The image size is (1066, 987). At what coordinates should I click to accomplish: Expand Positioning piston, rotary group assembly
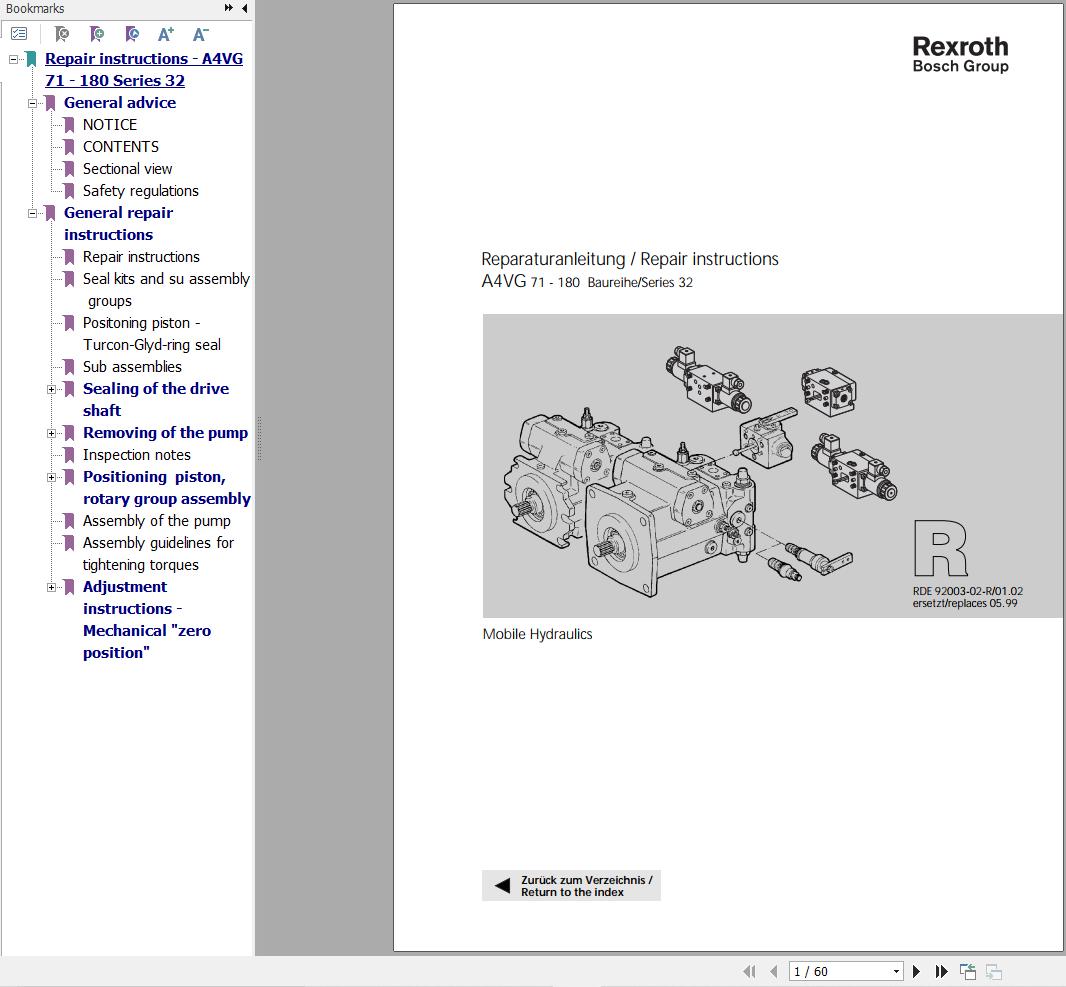coord(51,478)
